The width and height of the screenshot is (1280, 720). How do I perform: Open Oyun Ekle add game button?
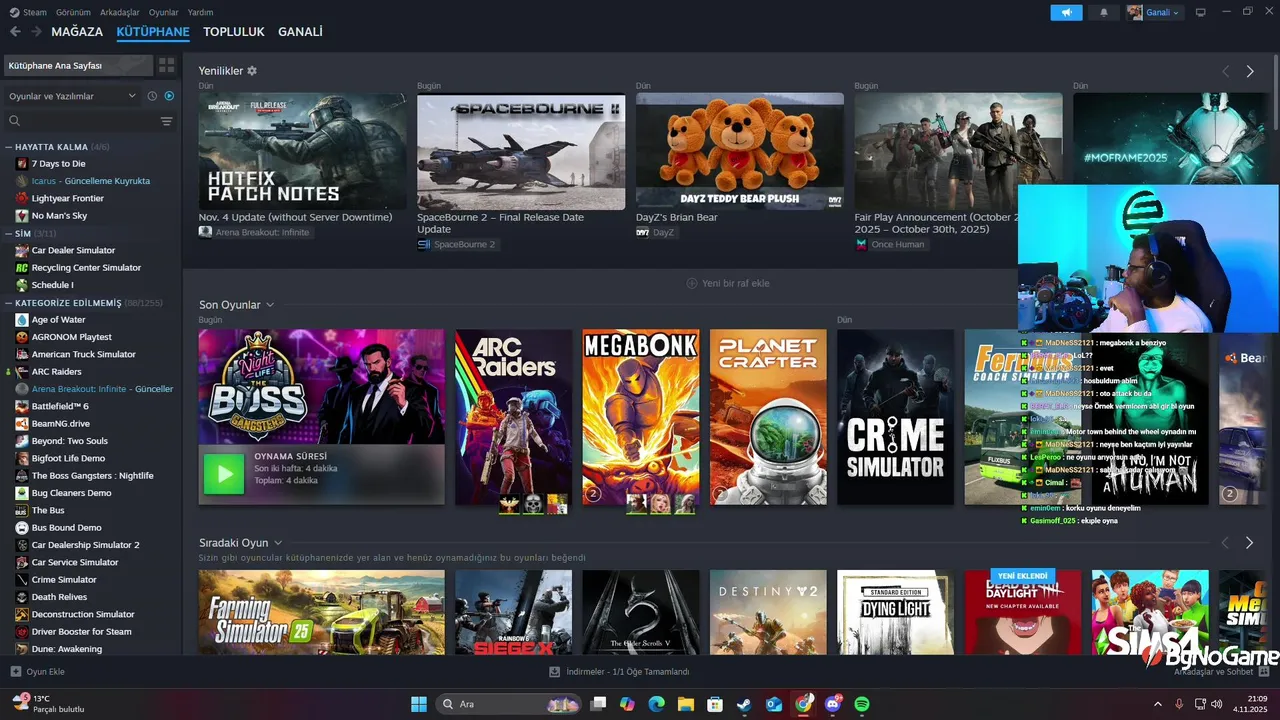[38, 672]
